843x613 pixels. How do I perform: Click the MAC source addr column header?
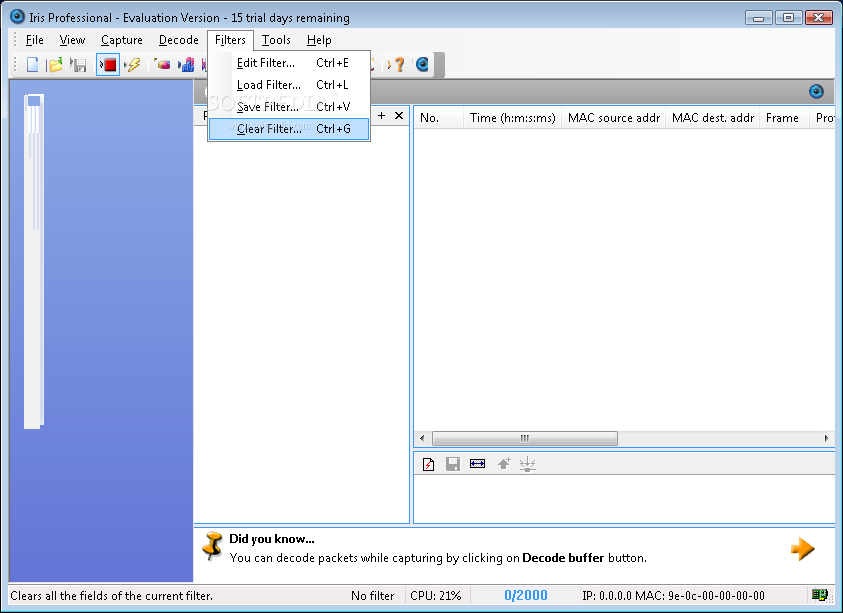pyautogui.click(x=613, y=118)
